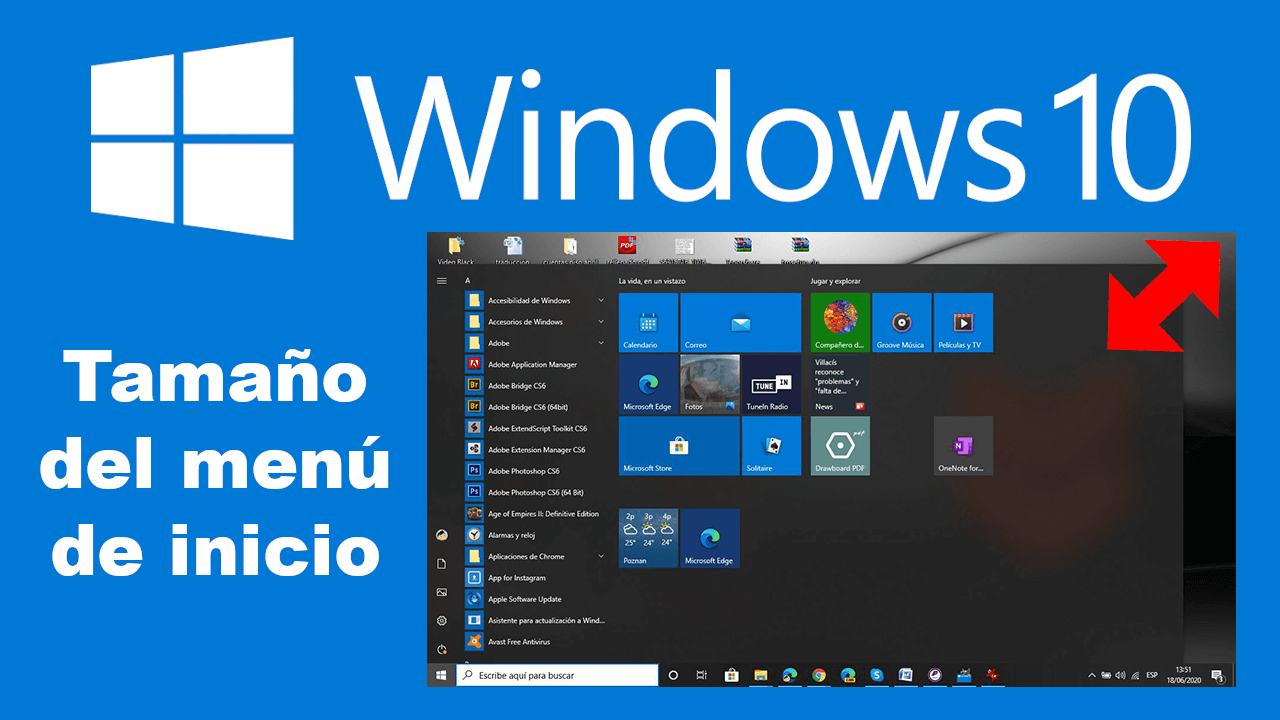Open Microsoft Store from taskbar

(731, 676)
